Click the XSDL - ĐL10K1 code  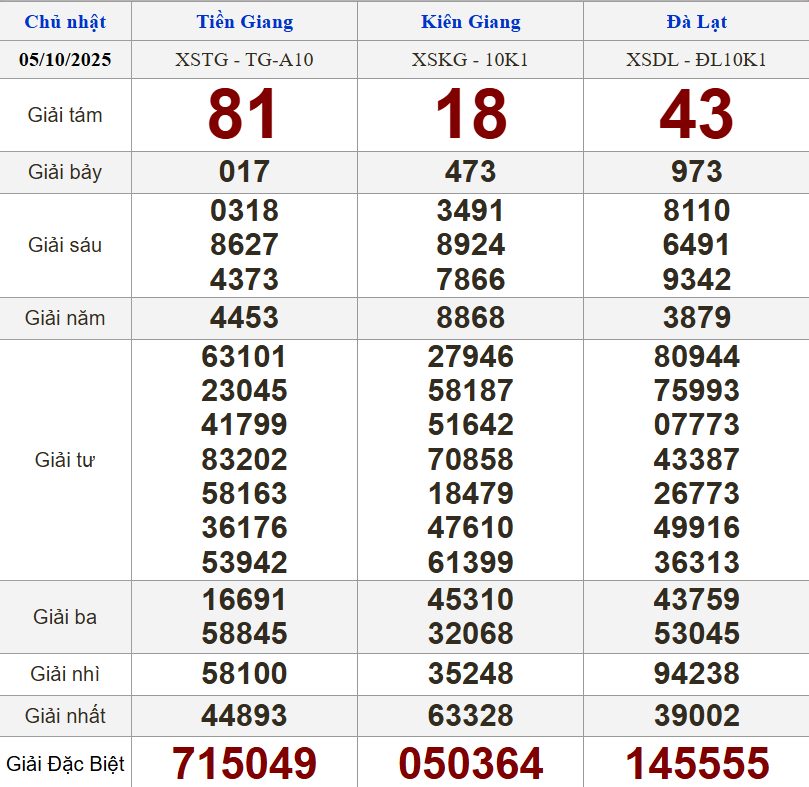tap(696, 60)
